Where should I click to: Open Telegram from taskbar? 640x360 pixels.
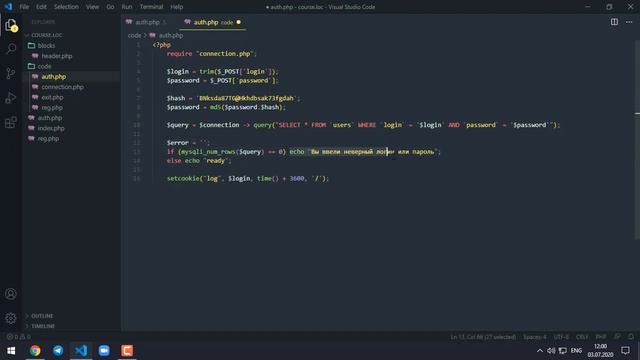click(58, 351)
